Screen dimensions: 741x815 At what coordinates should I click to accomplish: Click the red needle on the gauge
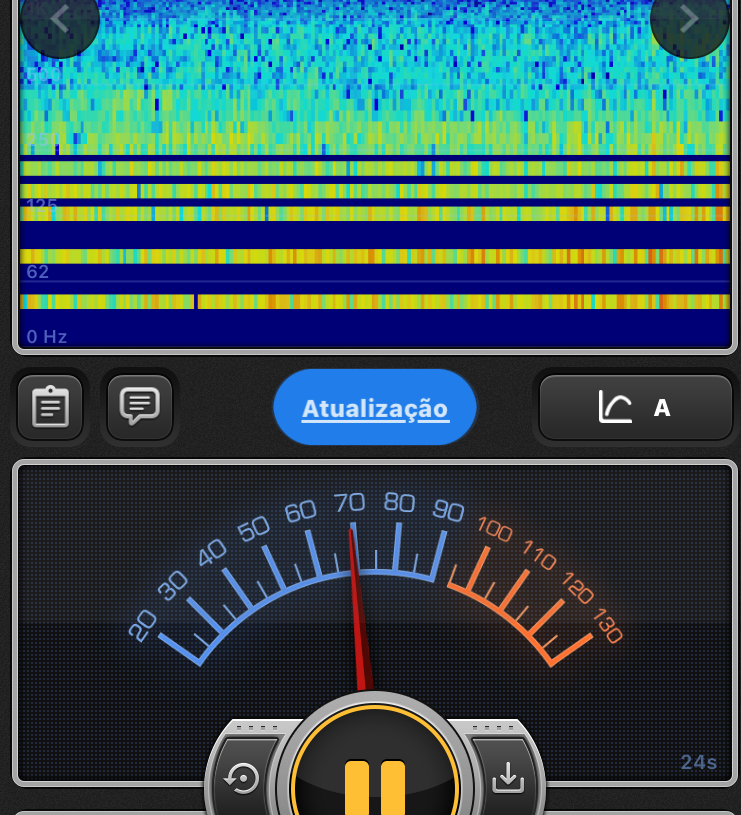[x=356, y=610]
